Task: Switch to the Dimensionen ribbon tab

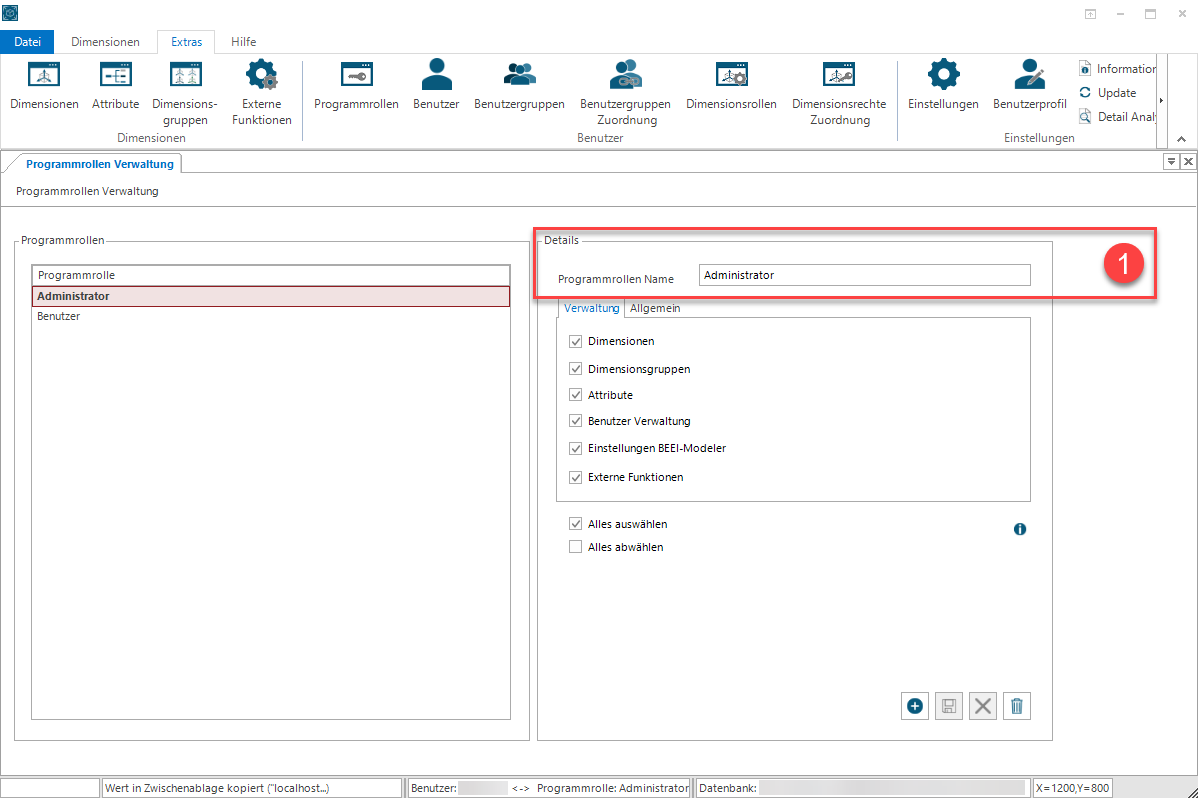Action: point(105,41)
